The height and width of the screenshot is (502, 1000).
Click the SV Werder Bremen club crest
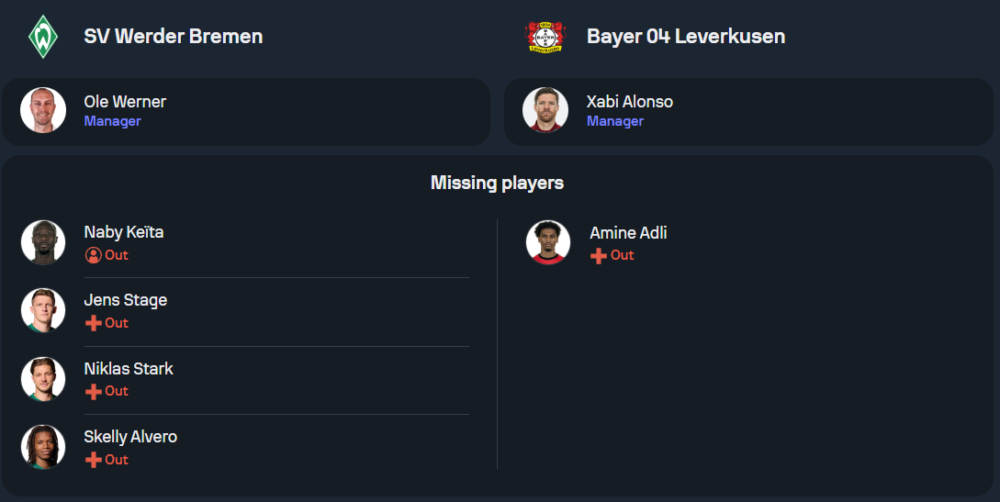click(x=43, y=36)
